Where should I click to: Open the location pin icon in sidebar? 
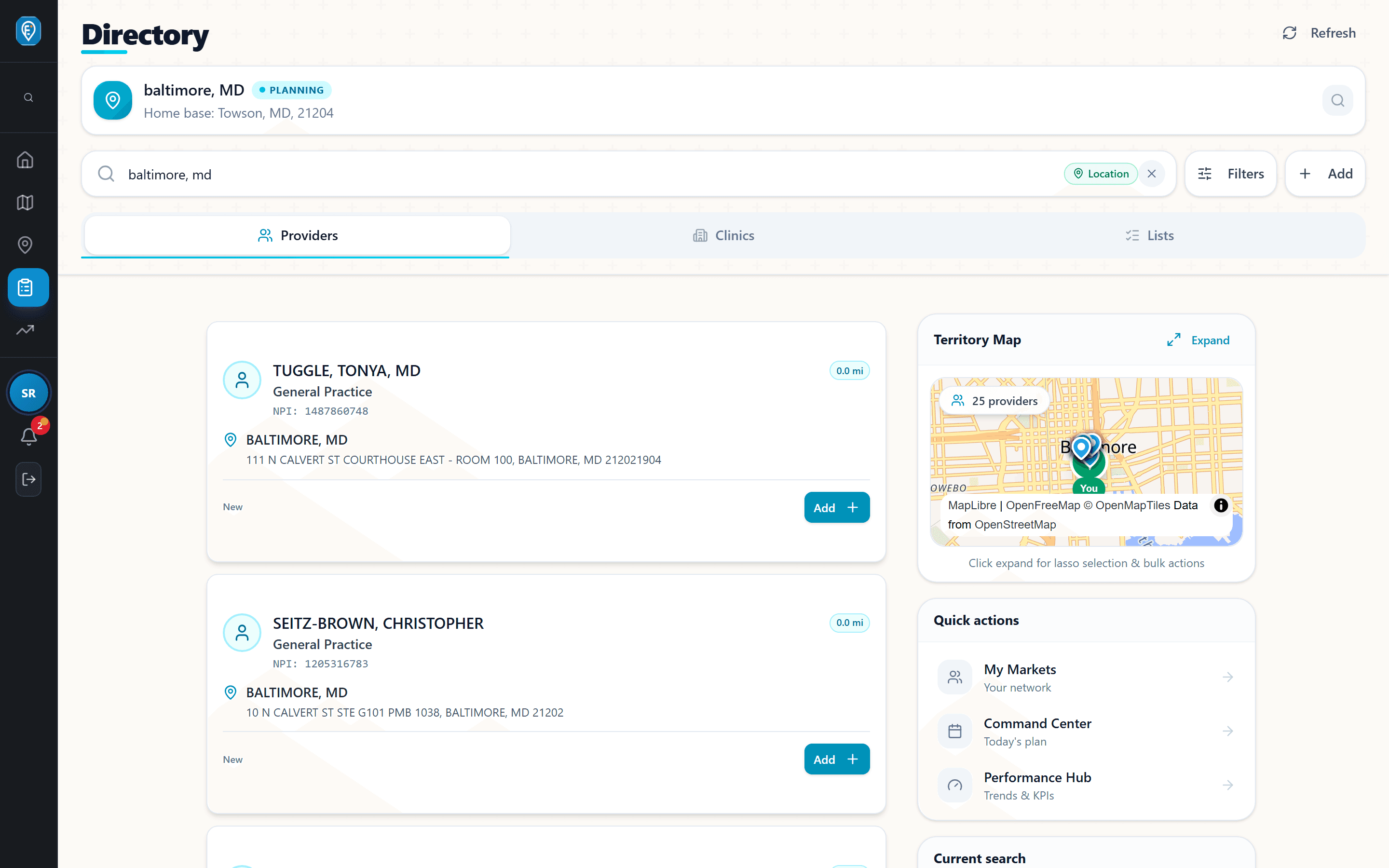[x=25, y=244]
